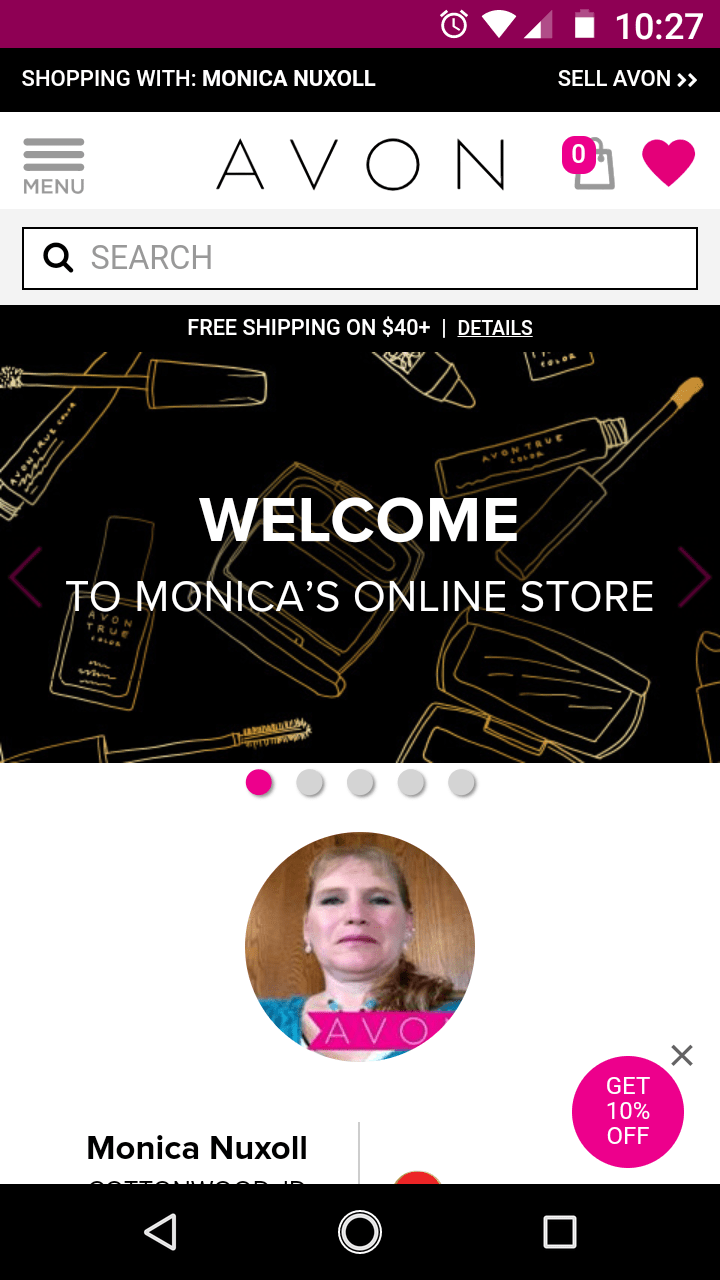Image resolution: width=720 pixels, height=1280 pixels.
Task: Focus the SEARCH input field
Action: [360, 258]
